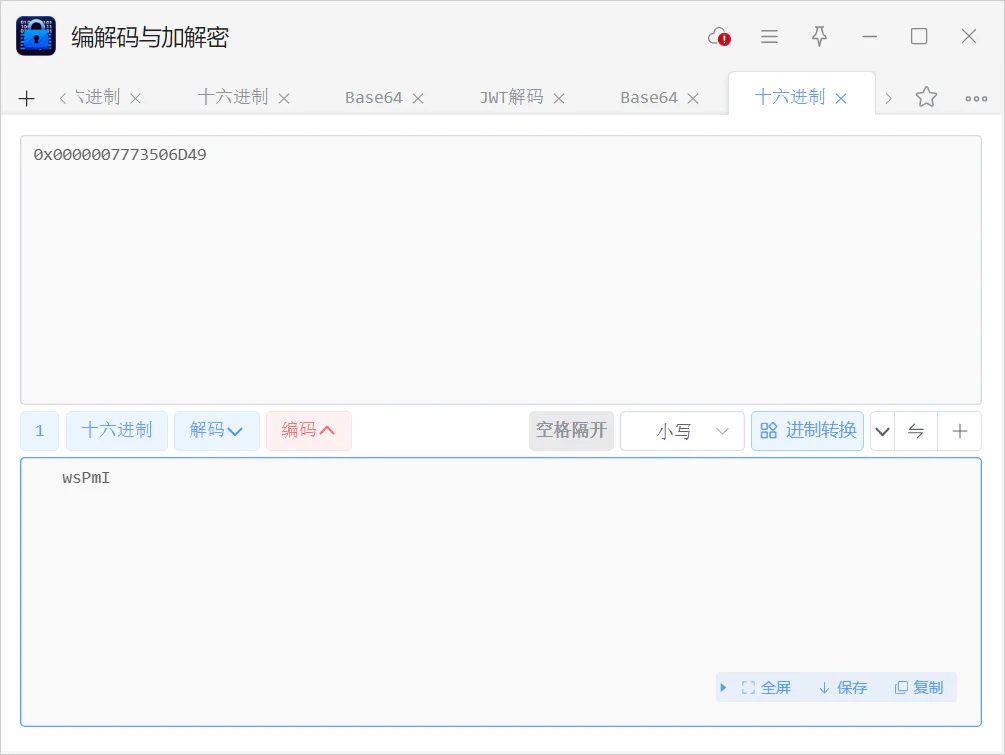The width and height of the screenshot is (1005, 755).
Task: Switch to the first Base64 tab
Action: click(x=374, y=97)
